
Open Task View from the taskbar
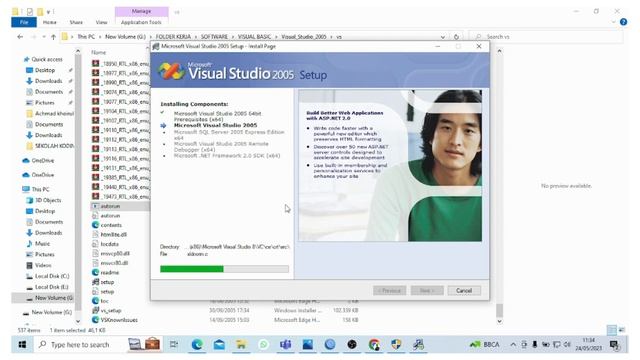[x=174, y=344]
